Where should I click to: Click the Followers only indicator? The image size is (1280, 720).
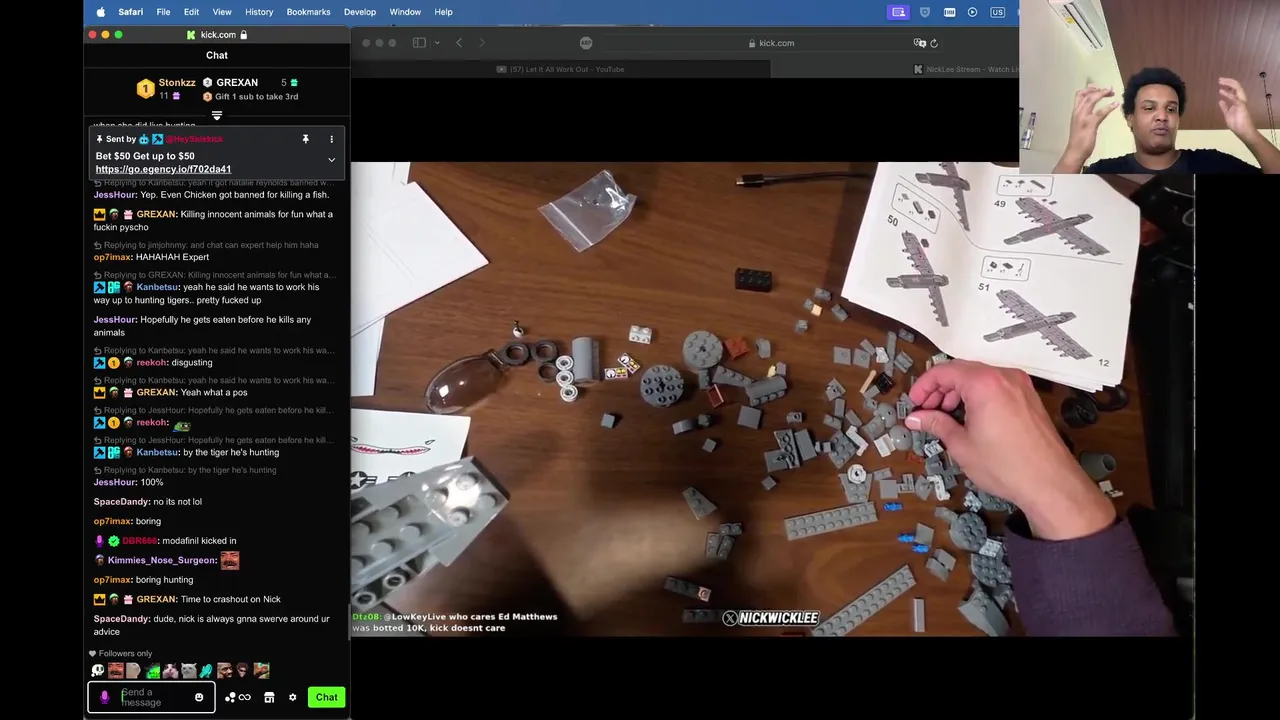(120, 653)
